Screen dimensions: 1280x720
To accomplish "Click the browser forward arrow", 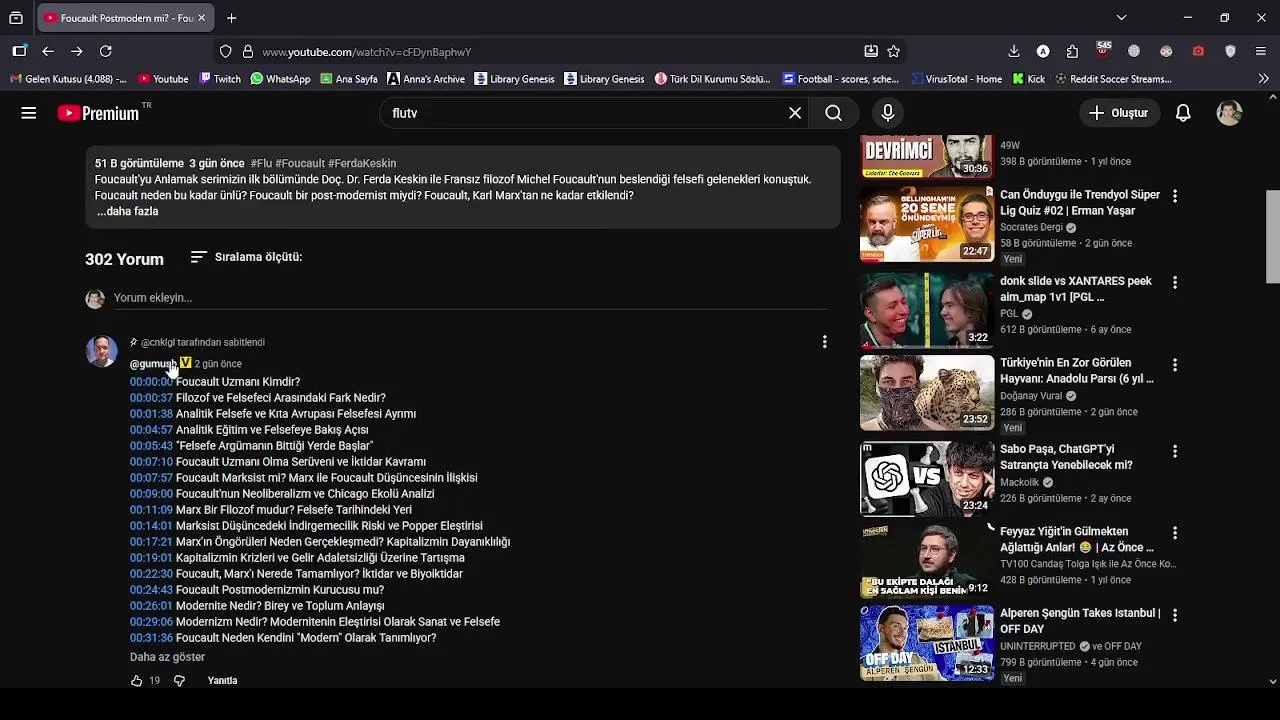I will tap(77, 51).
